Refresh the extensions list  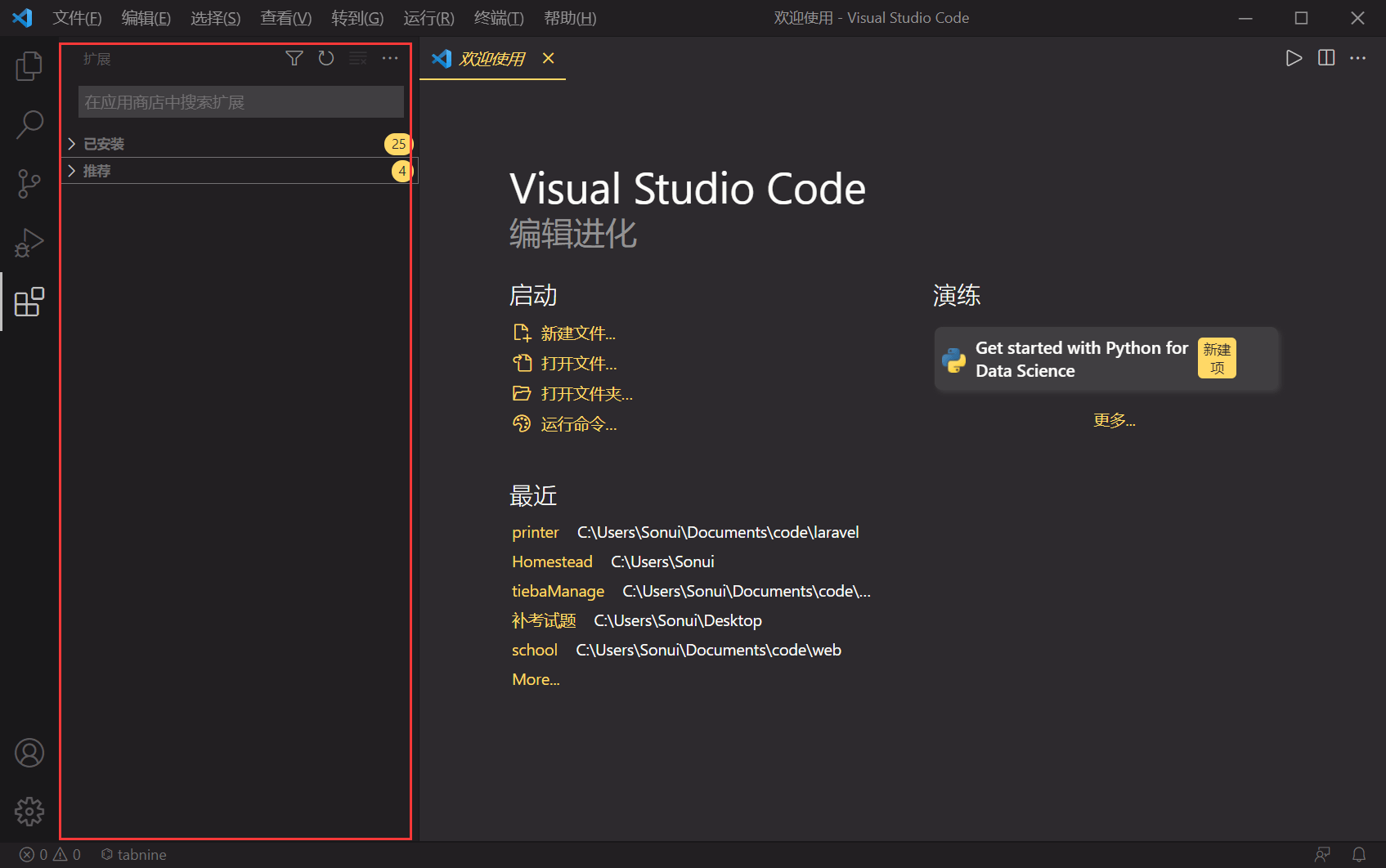pyautogui.click(x=326, y=58)
